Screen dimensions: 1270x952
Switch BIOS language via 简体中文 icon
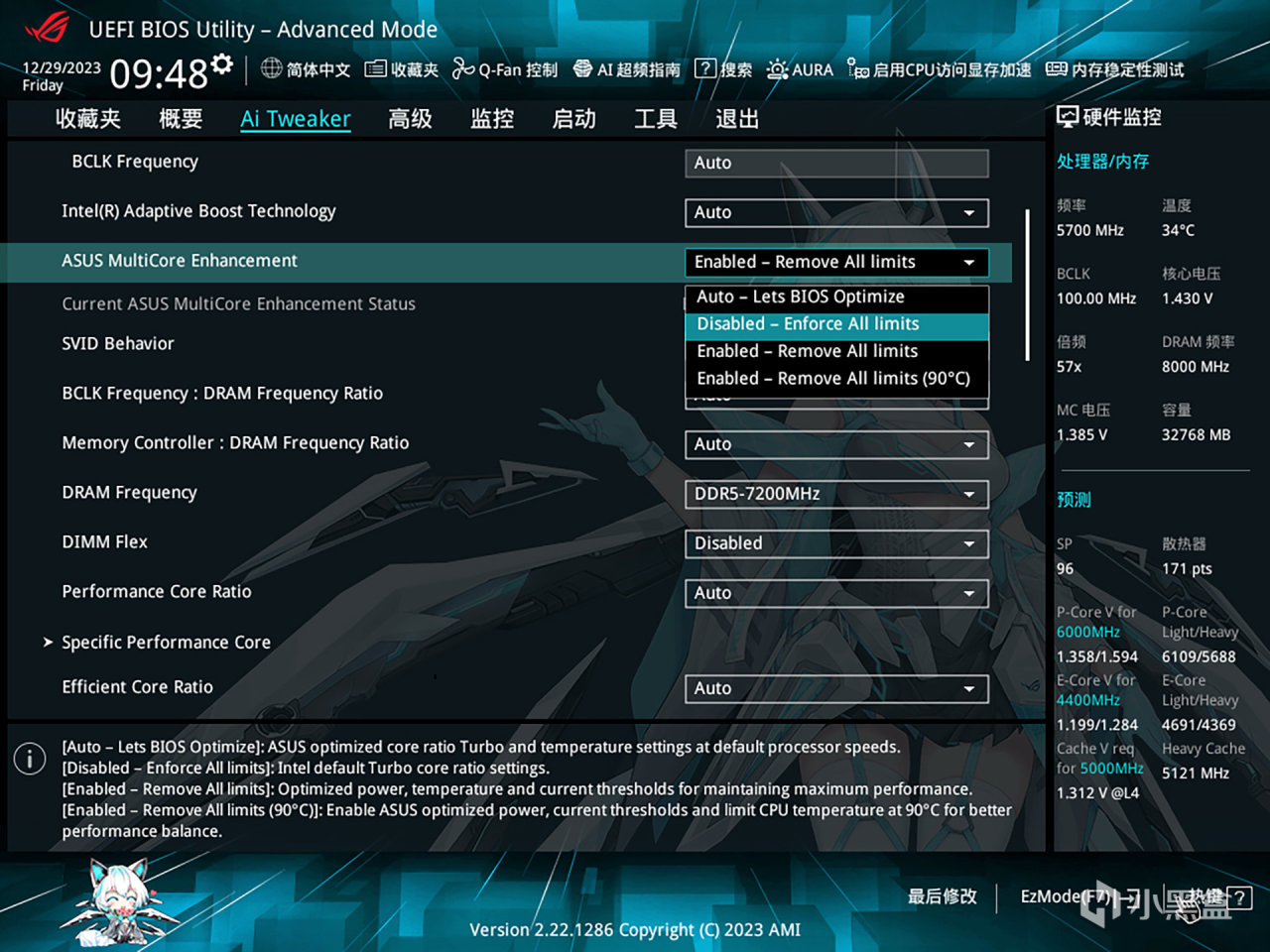point(303,69)
